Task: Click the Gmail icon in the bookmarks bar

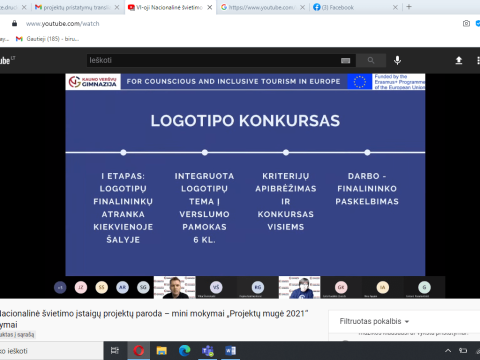Action: pyautogui.click(x=19, y=39)
